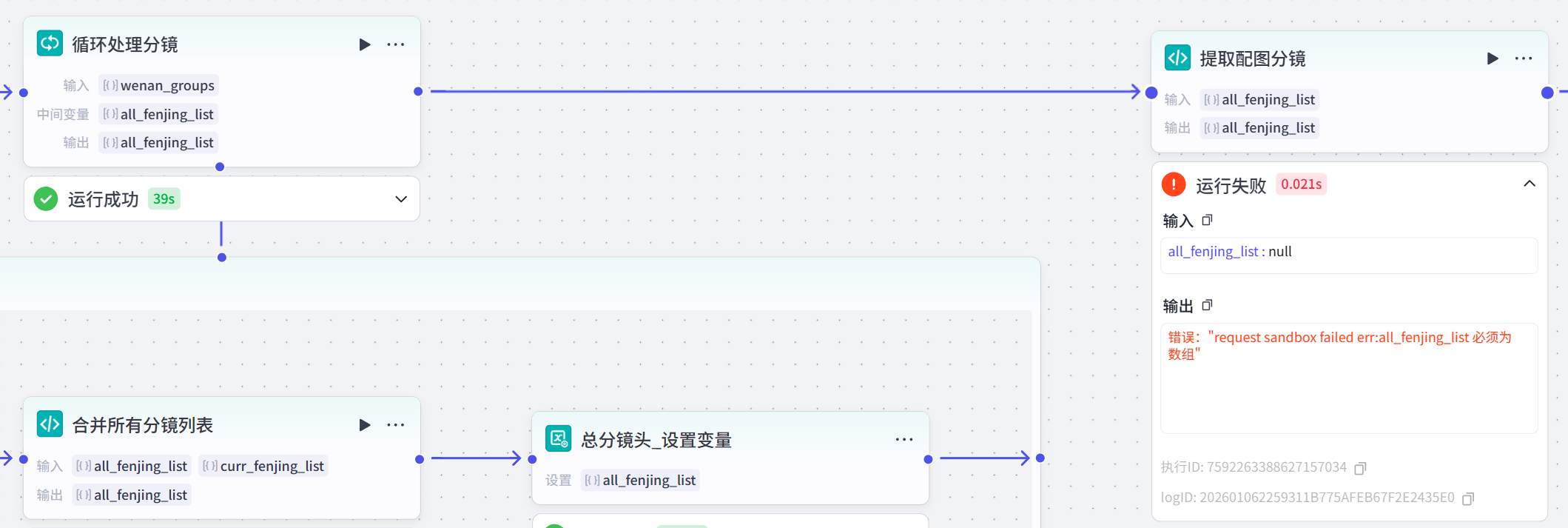Open more options of 总分镜头_设置变量 node
The width and height of the screenshot is (1568, 528).
tap(904, 439)
